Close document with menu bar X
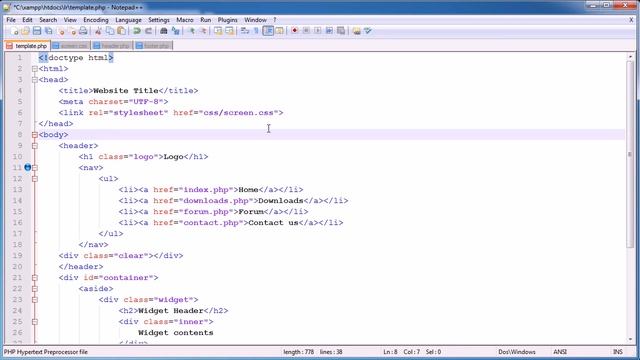Screen dimensions: 640x360 click(x=631, y=20)
